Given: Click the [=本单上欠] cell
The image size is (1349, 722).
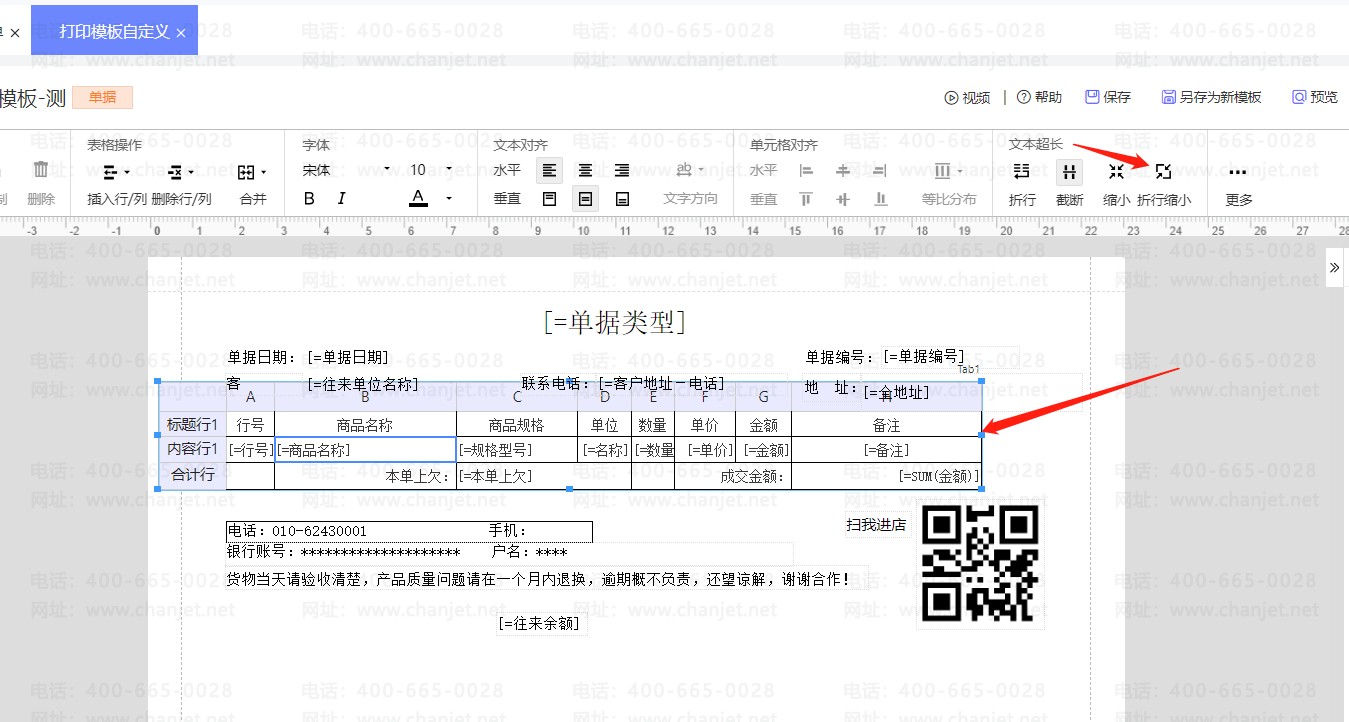Looking at the screenshot, I should pyautogui.click(x=544, y=476).
